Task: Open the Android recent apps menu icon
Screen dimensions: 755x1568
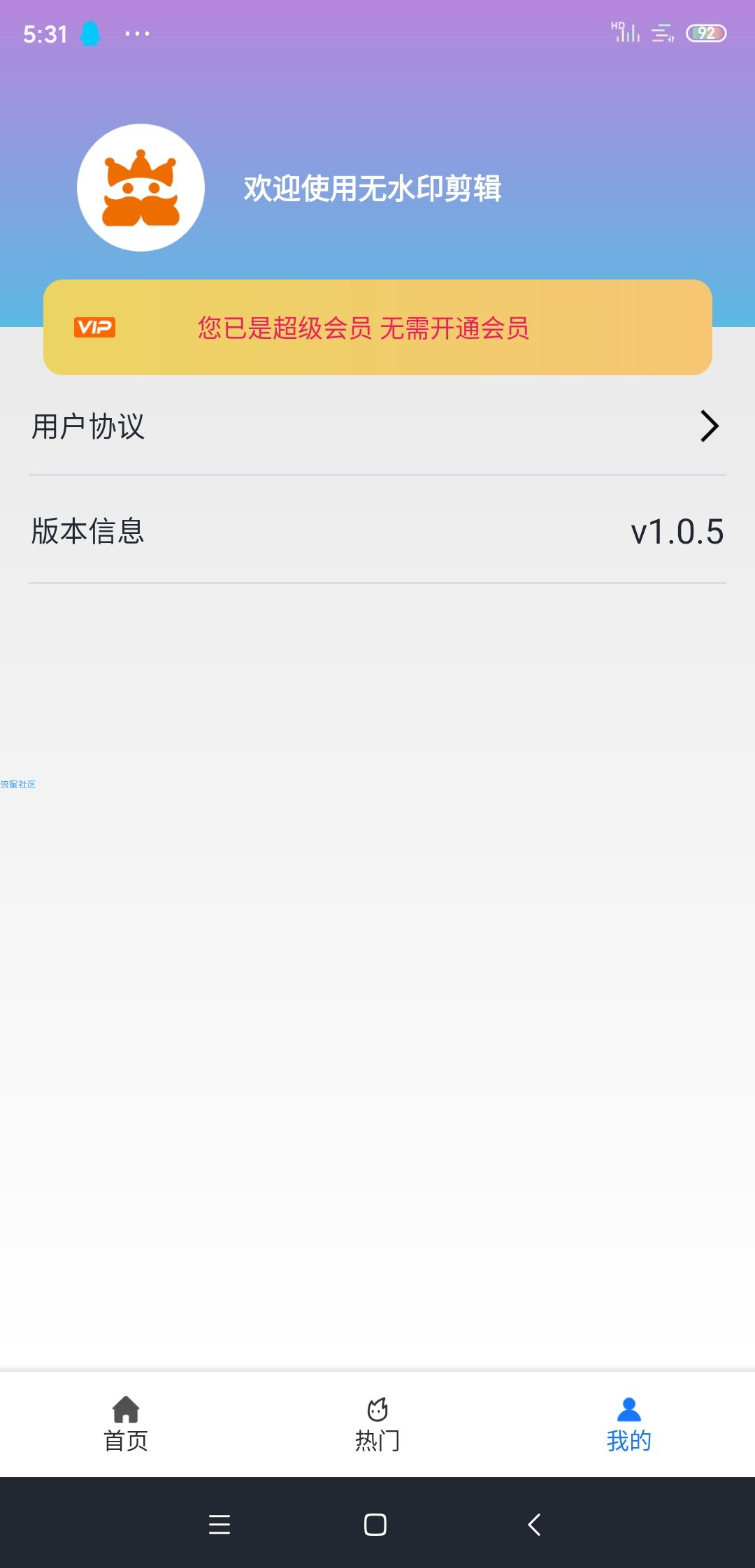Action: [220, 1524]
